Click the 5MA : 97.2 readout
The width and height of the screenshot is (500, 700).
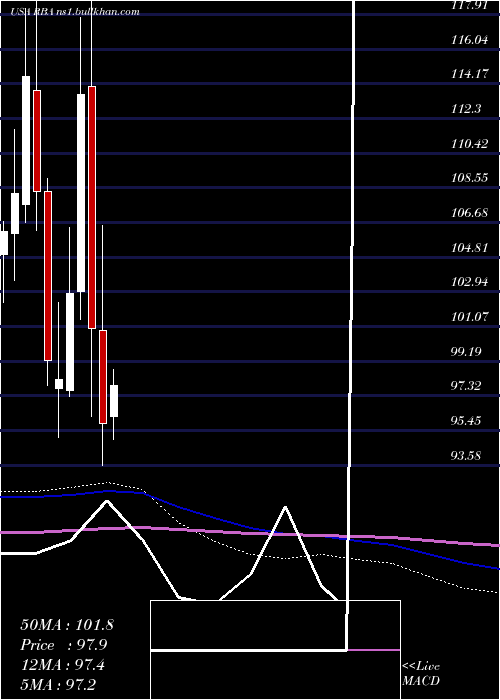pos(58,684)
